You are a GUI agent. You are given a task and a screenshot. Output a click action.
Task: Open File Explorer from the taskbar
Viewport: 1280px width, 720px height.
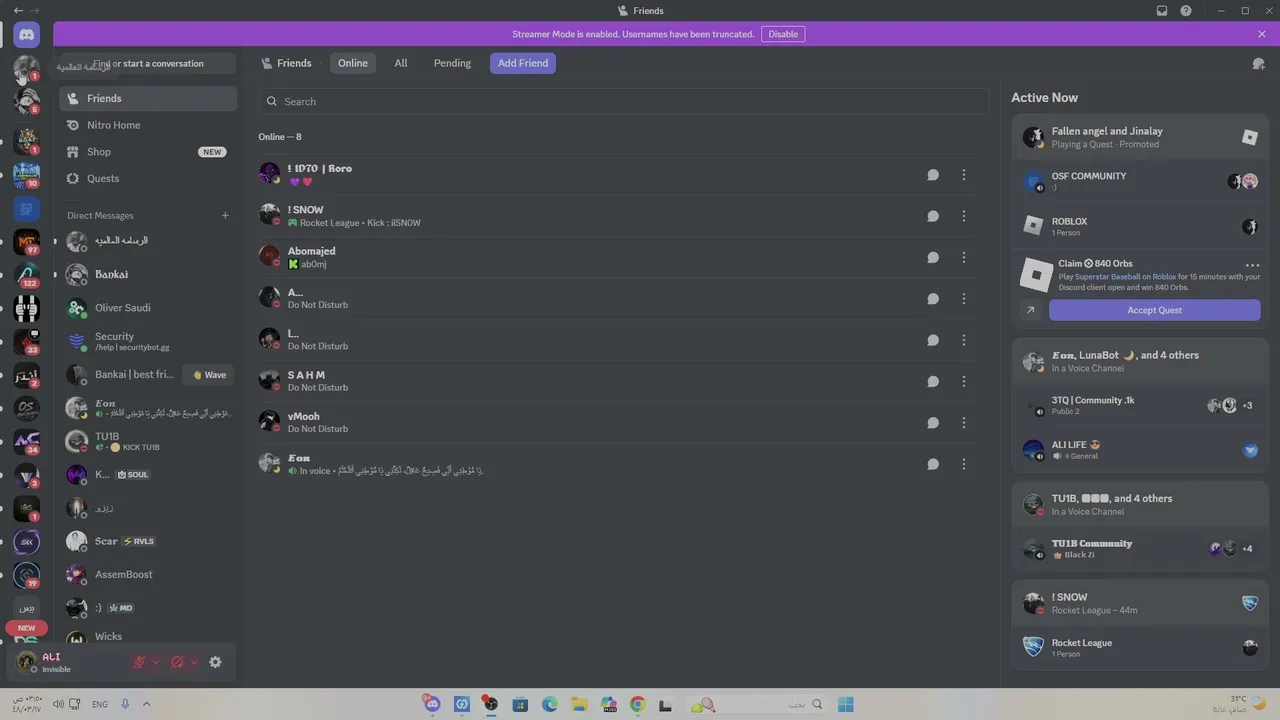point(579,705)
